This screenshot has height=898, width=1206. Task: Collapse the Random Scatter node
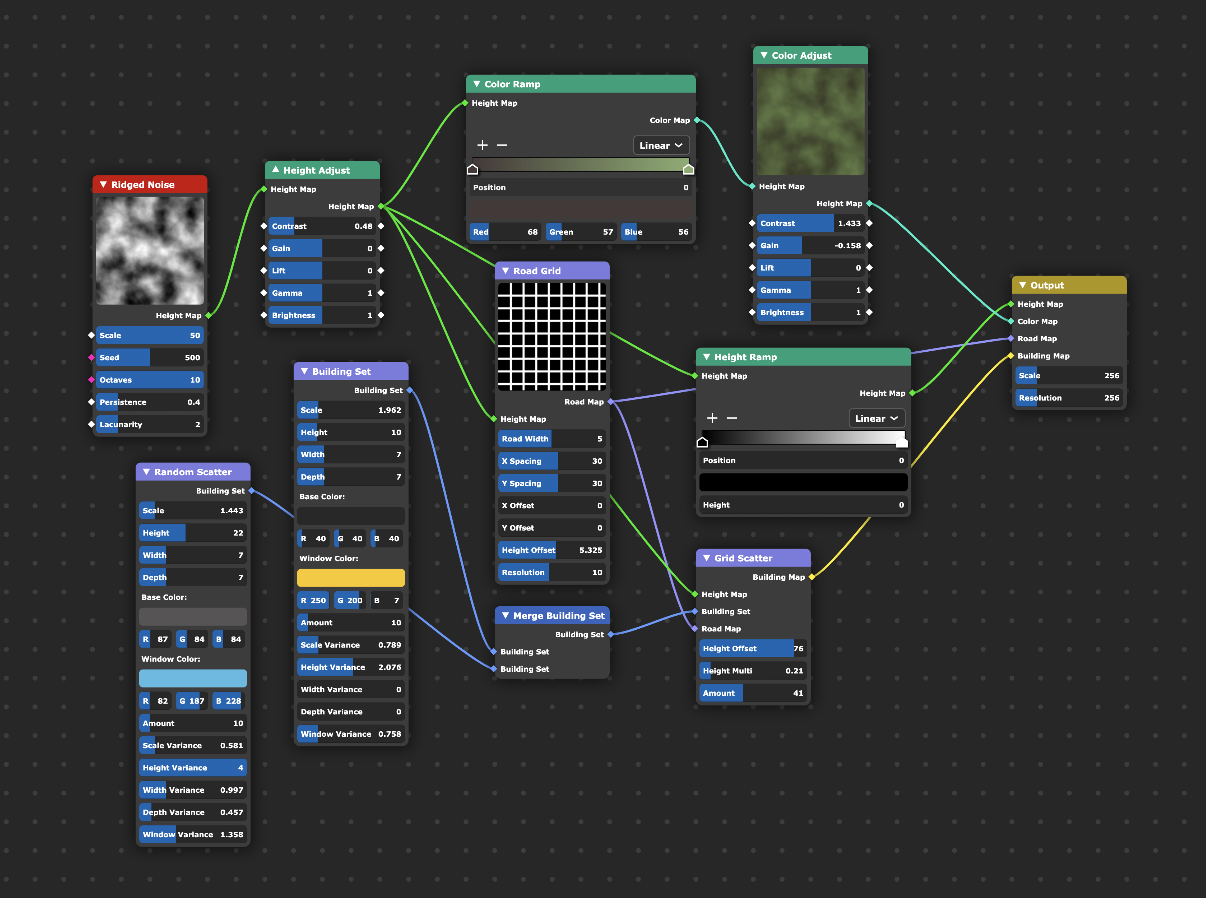tap(146, 472)
